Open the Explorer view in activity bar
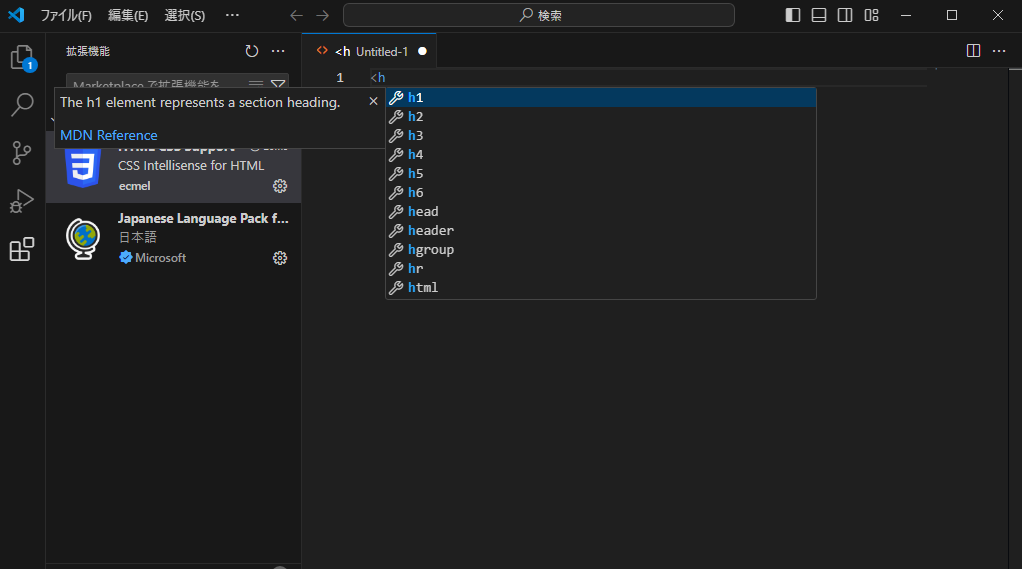 pyautogui.click(x=22, y=57)
